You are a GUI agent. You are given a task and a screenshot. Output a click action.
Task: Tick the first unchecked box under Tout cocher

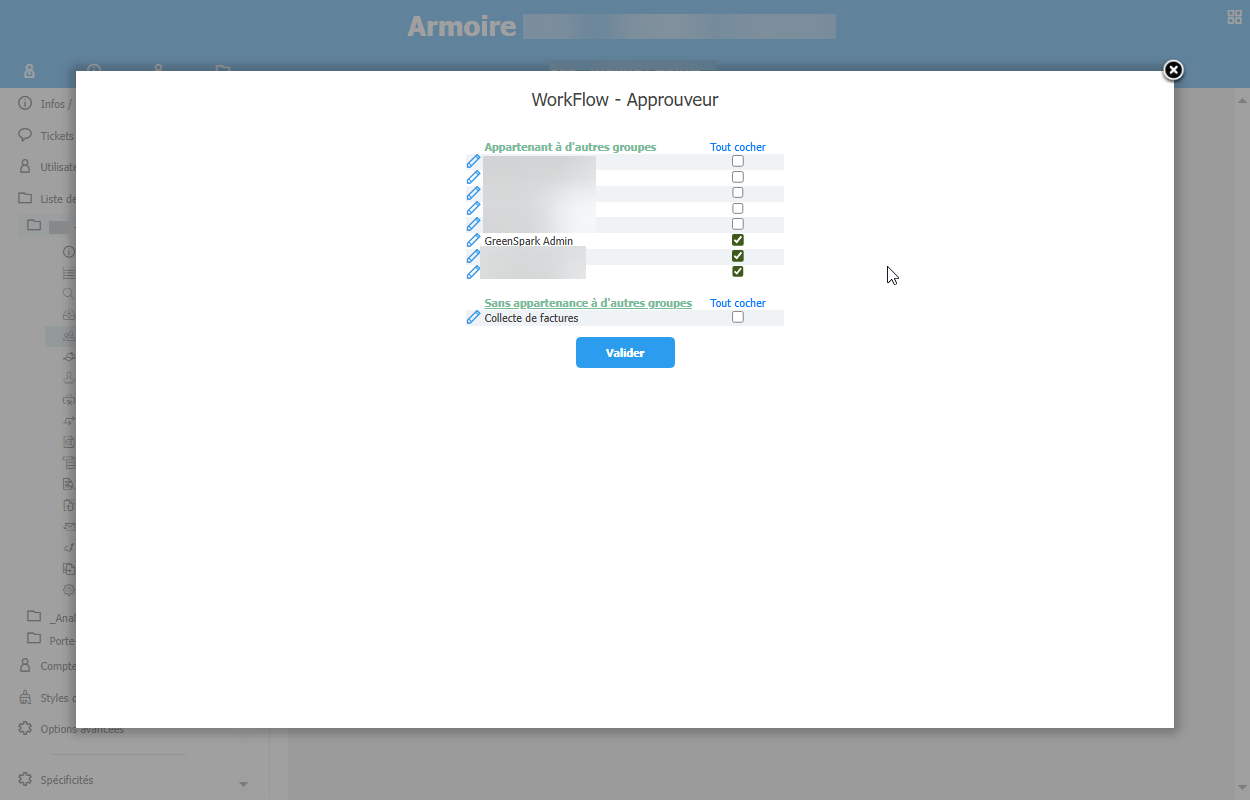click(738, 161)
